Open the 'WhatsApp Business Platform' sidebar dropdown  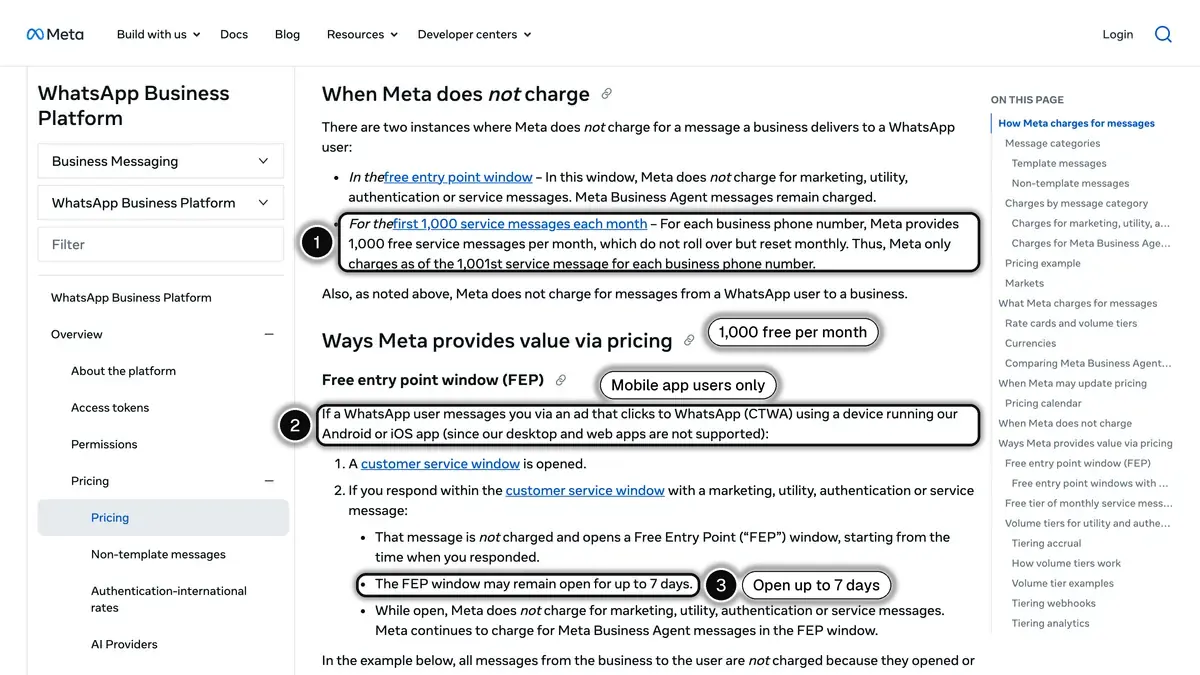pyautogui.click(x=161, y=202)
